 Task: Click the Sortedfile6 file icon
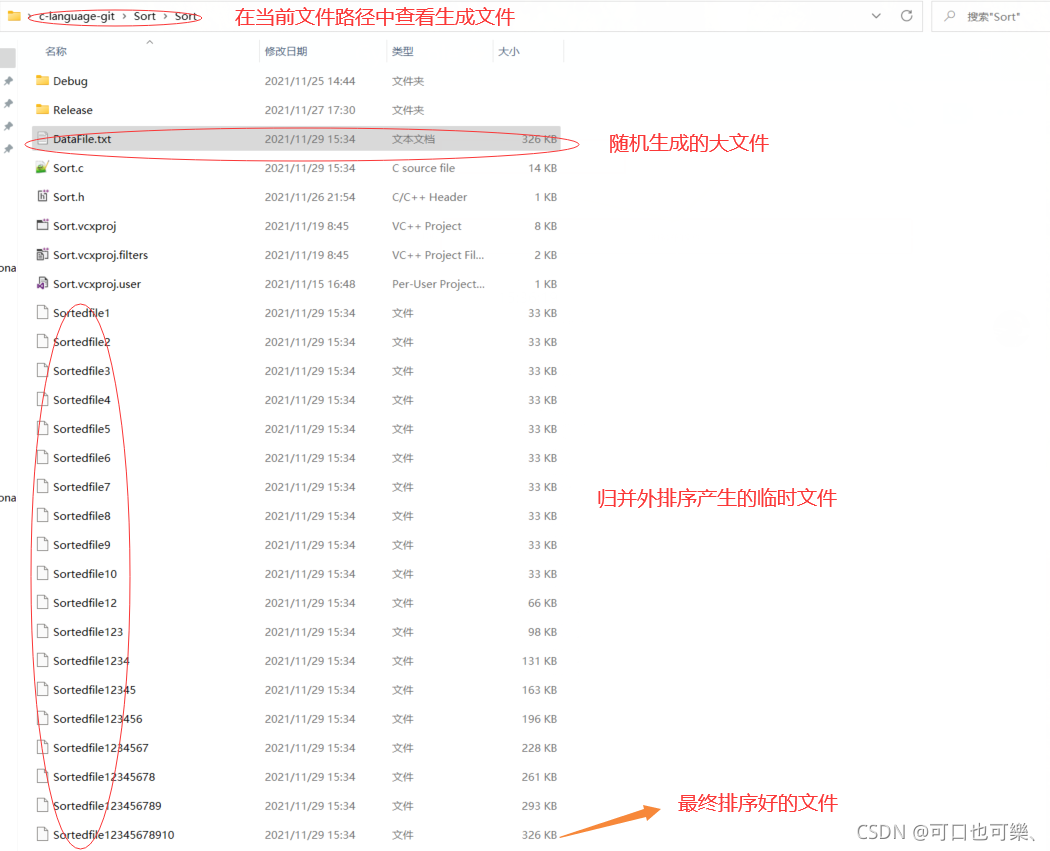point(42,457)
